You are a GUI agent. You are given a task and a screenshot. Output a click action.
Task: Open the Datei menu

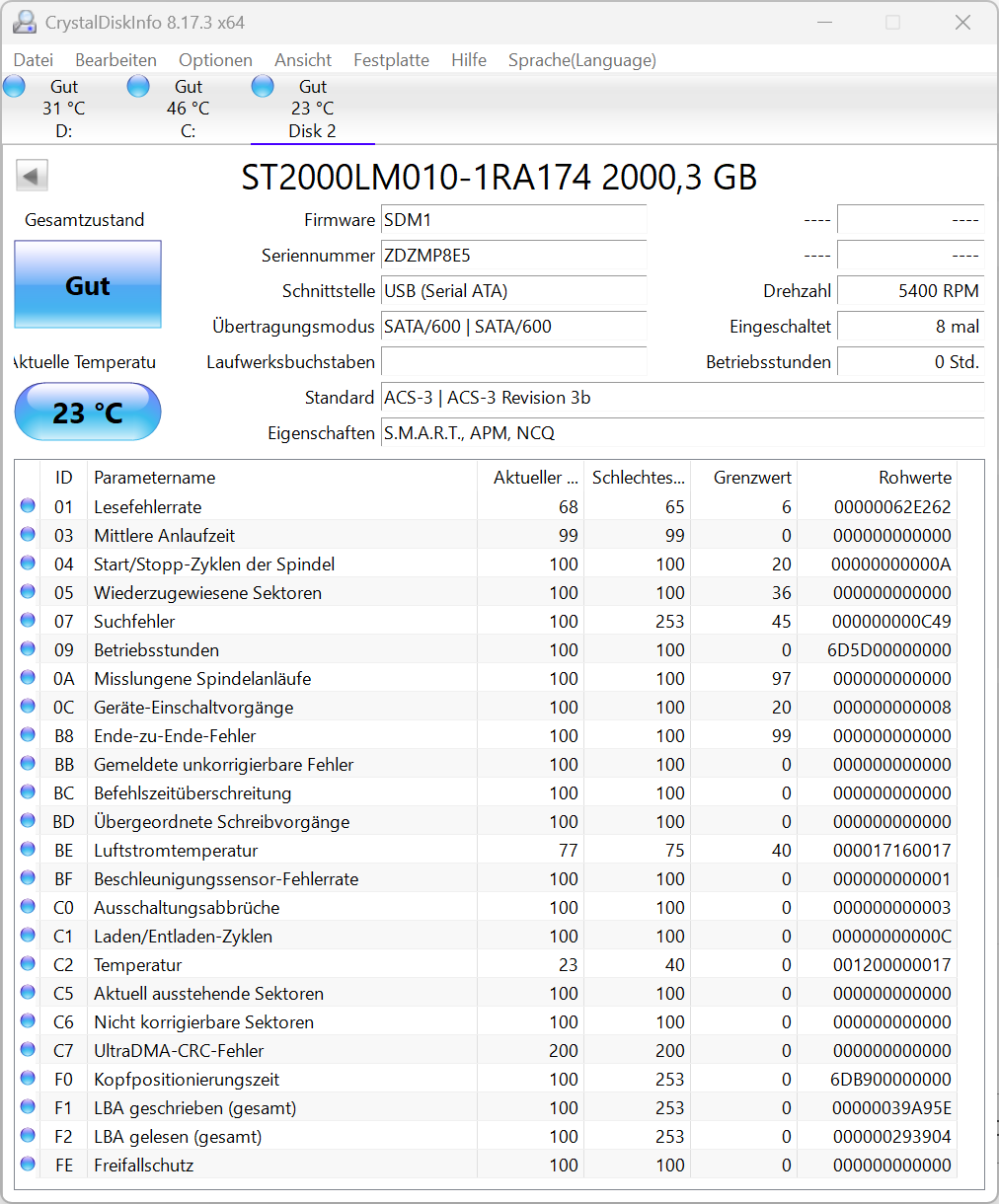33,60
